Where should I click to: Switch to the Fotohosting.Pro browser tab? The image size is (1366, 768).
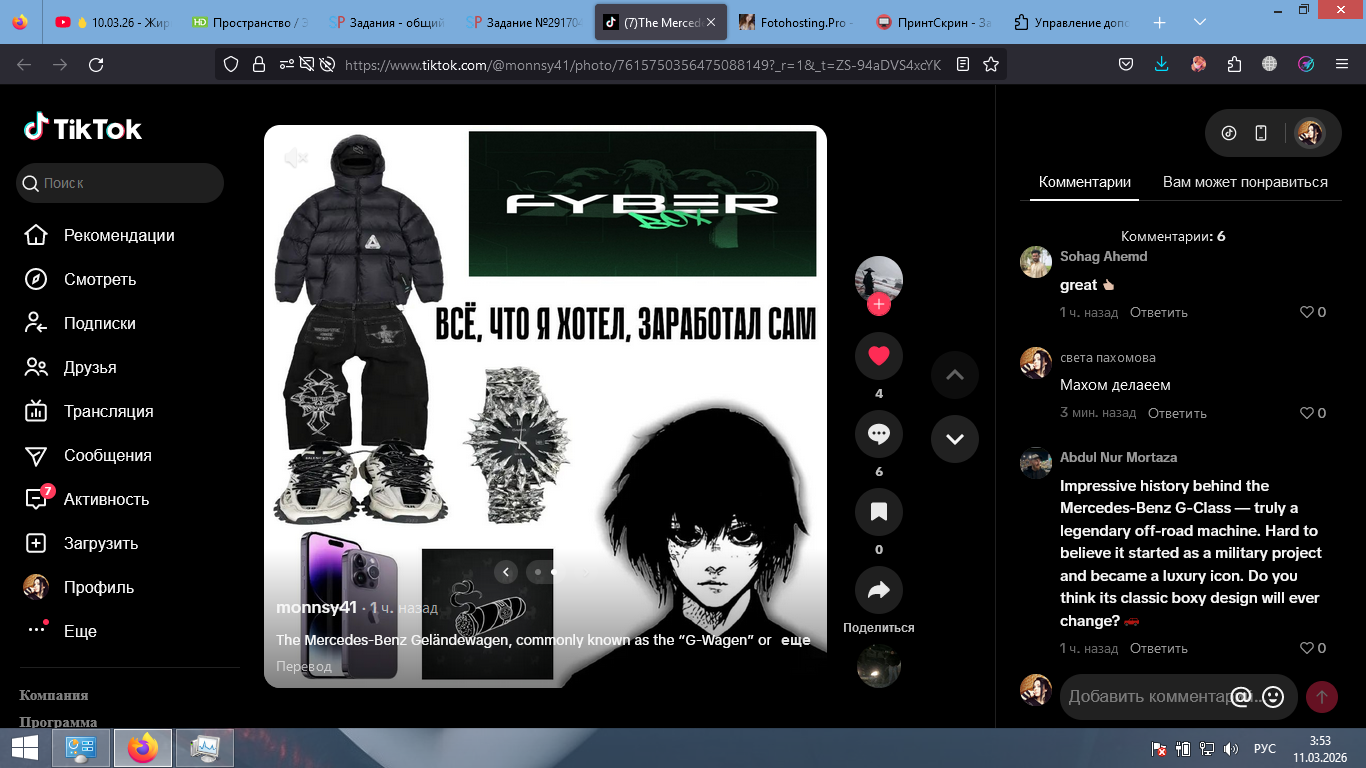pyautogui.click(x=794, y=22)
